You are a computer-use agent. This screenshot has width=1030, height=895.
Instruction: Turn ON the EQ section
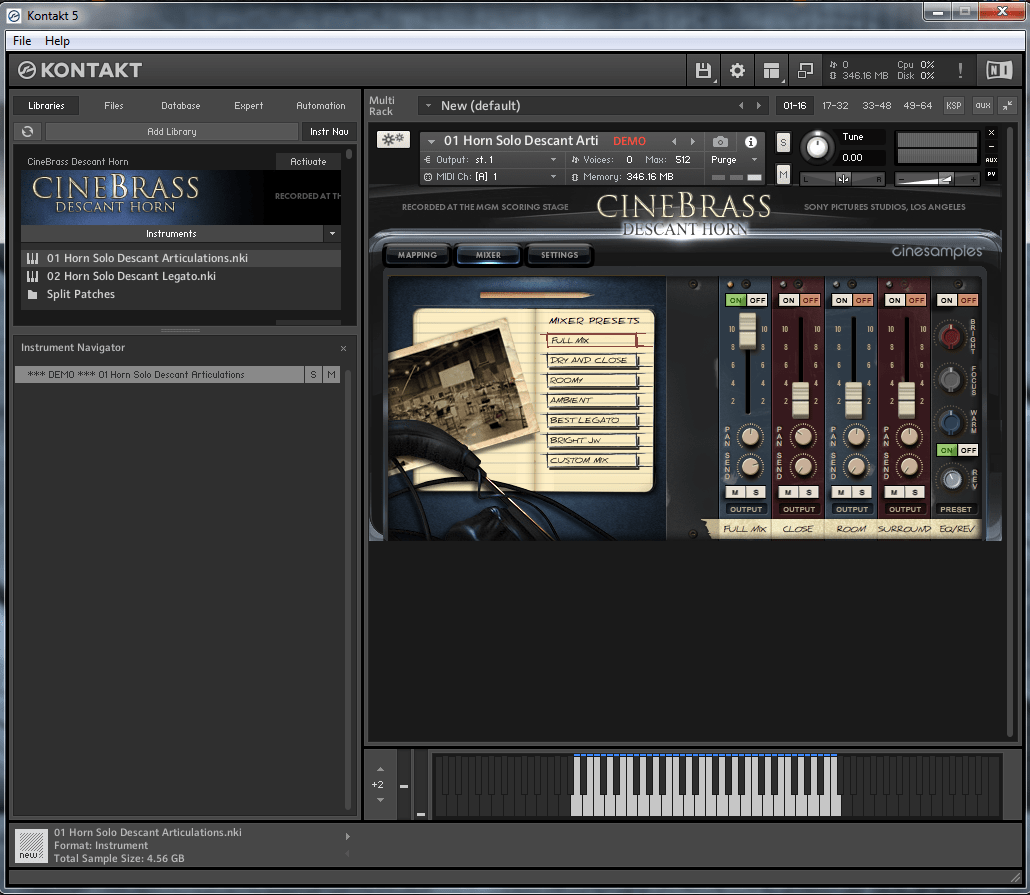[x=947, y=300]
